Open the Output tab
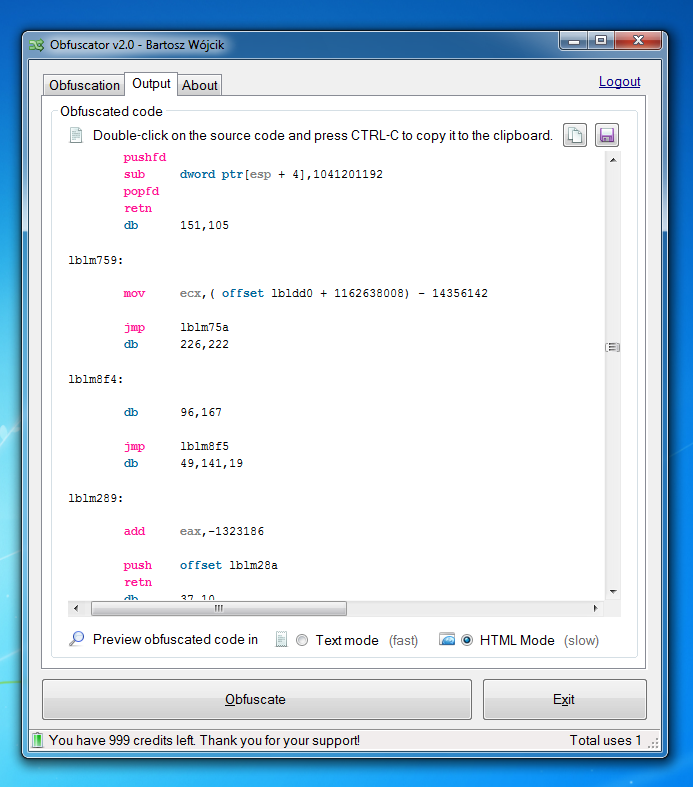The height and width of the screenshot is (787, 693). 151,83
